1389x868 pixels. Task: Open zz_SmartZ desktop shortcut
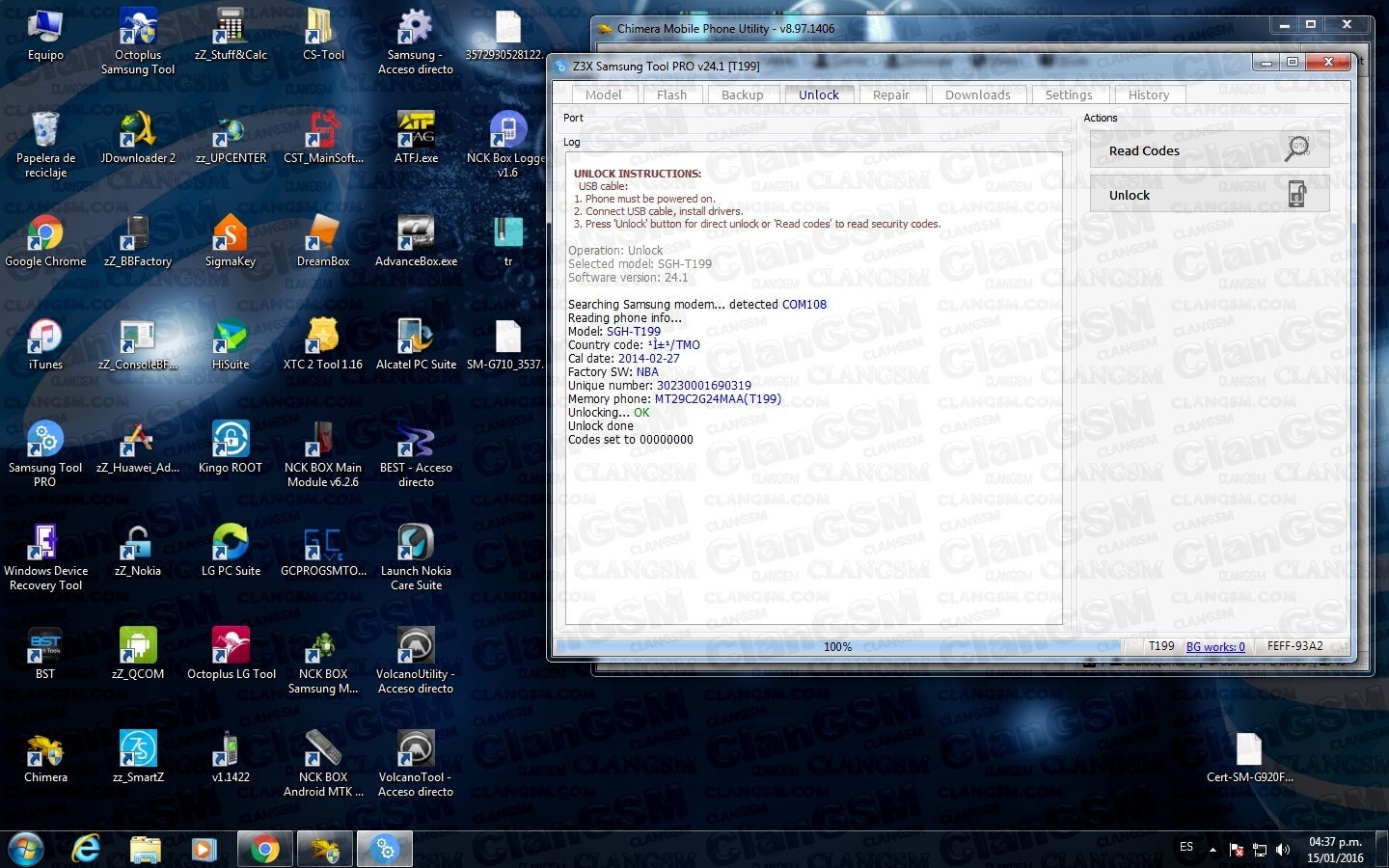(138, 757)
